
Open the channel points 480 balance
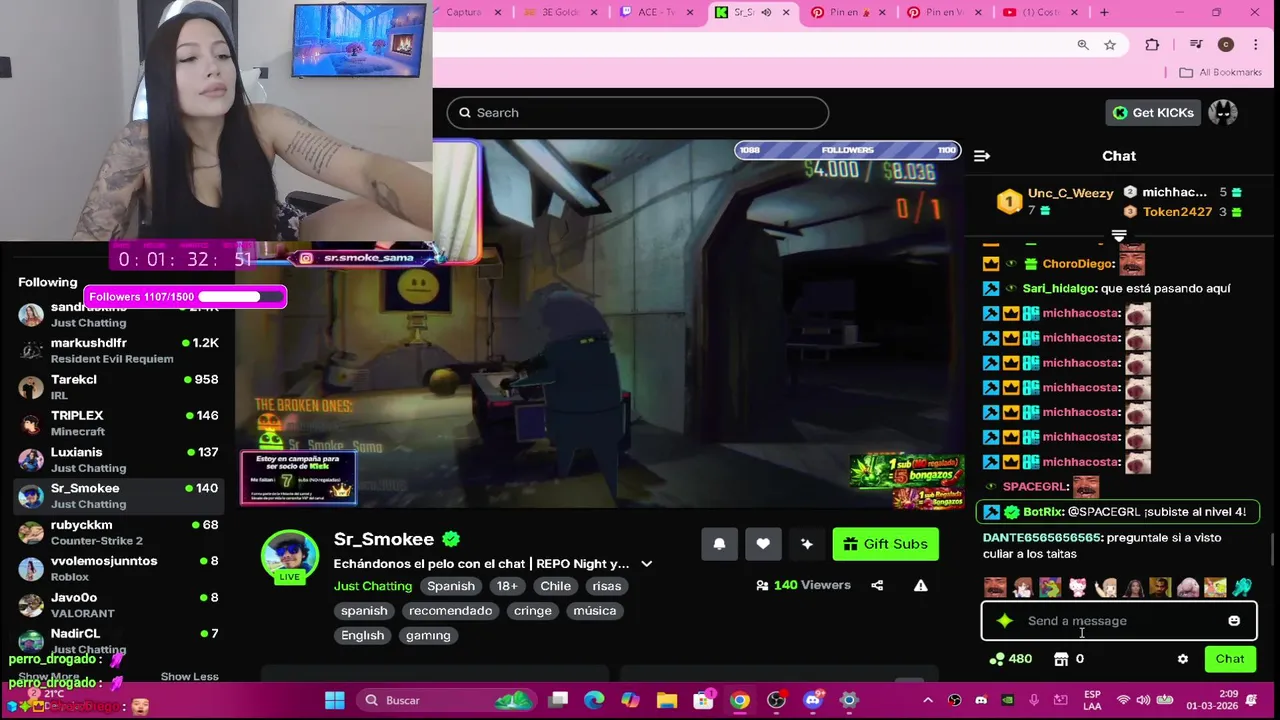1010,659
